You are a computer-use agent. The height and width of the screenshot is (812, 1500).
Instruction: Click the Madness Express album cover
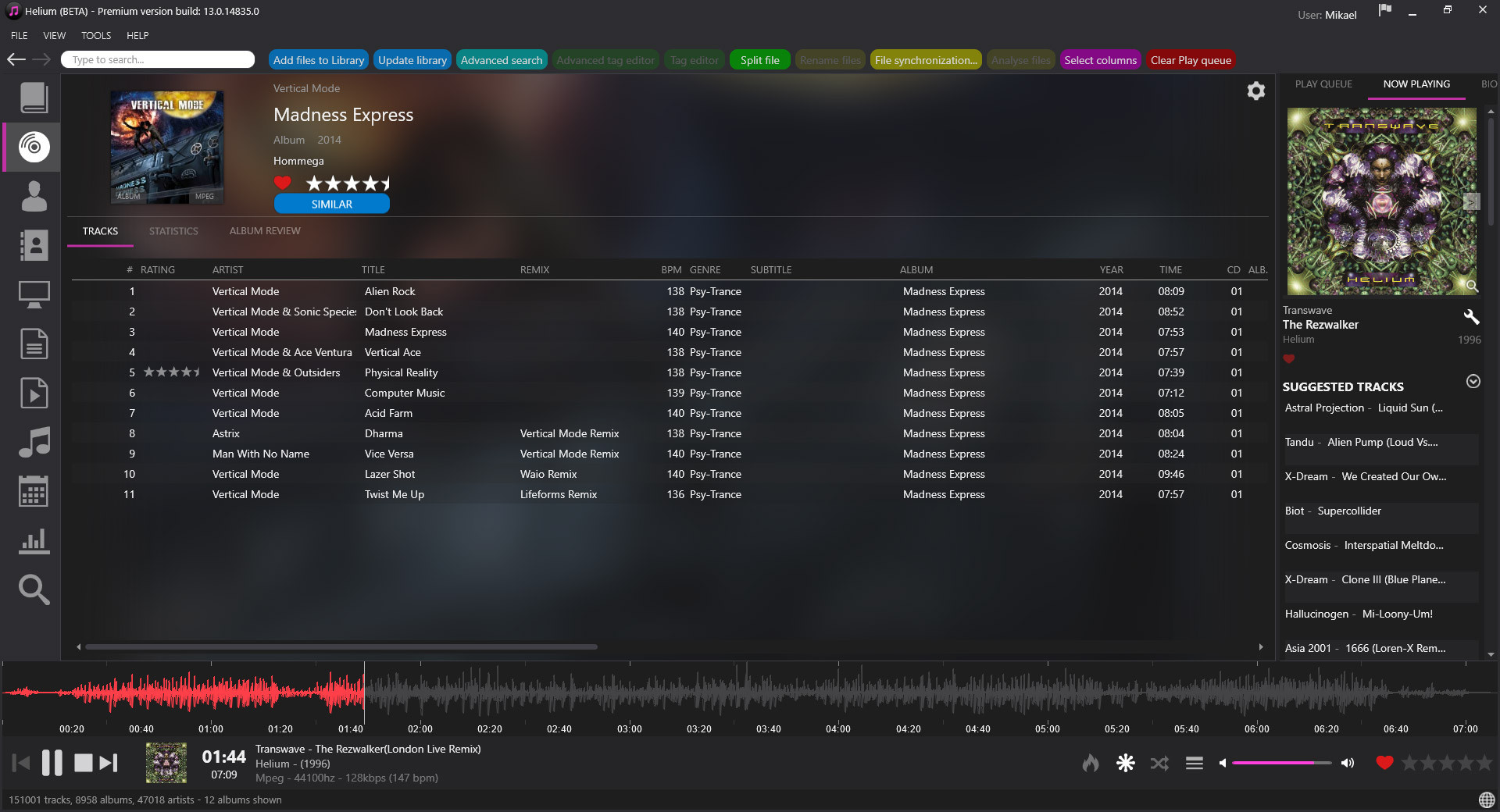point(167,147)
